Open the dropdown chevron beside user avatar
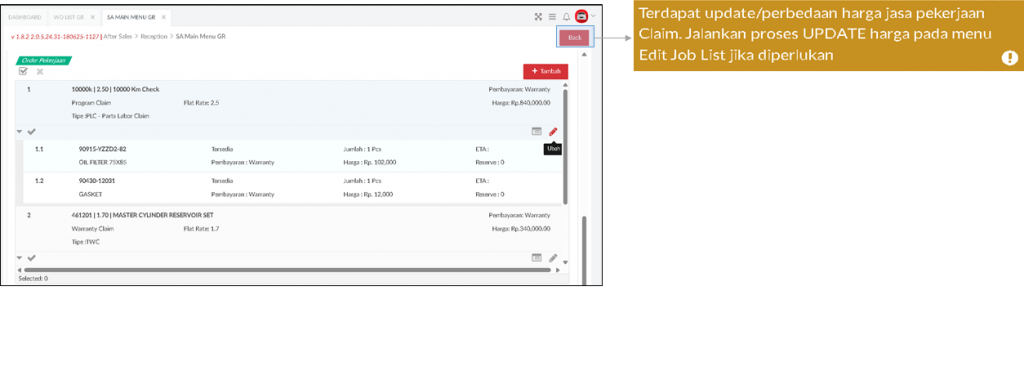 [x=593, y=16]
